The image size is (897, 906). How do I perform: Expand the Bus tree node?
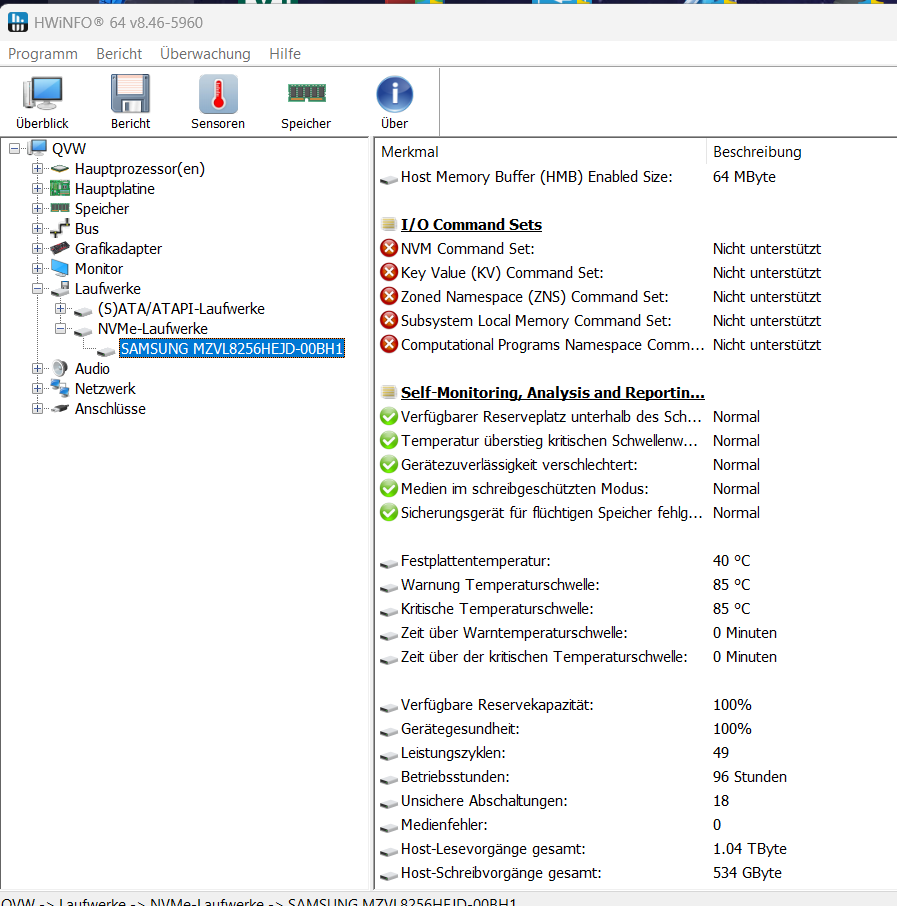click(38, 229)
